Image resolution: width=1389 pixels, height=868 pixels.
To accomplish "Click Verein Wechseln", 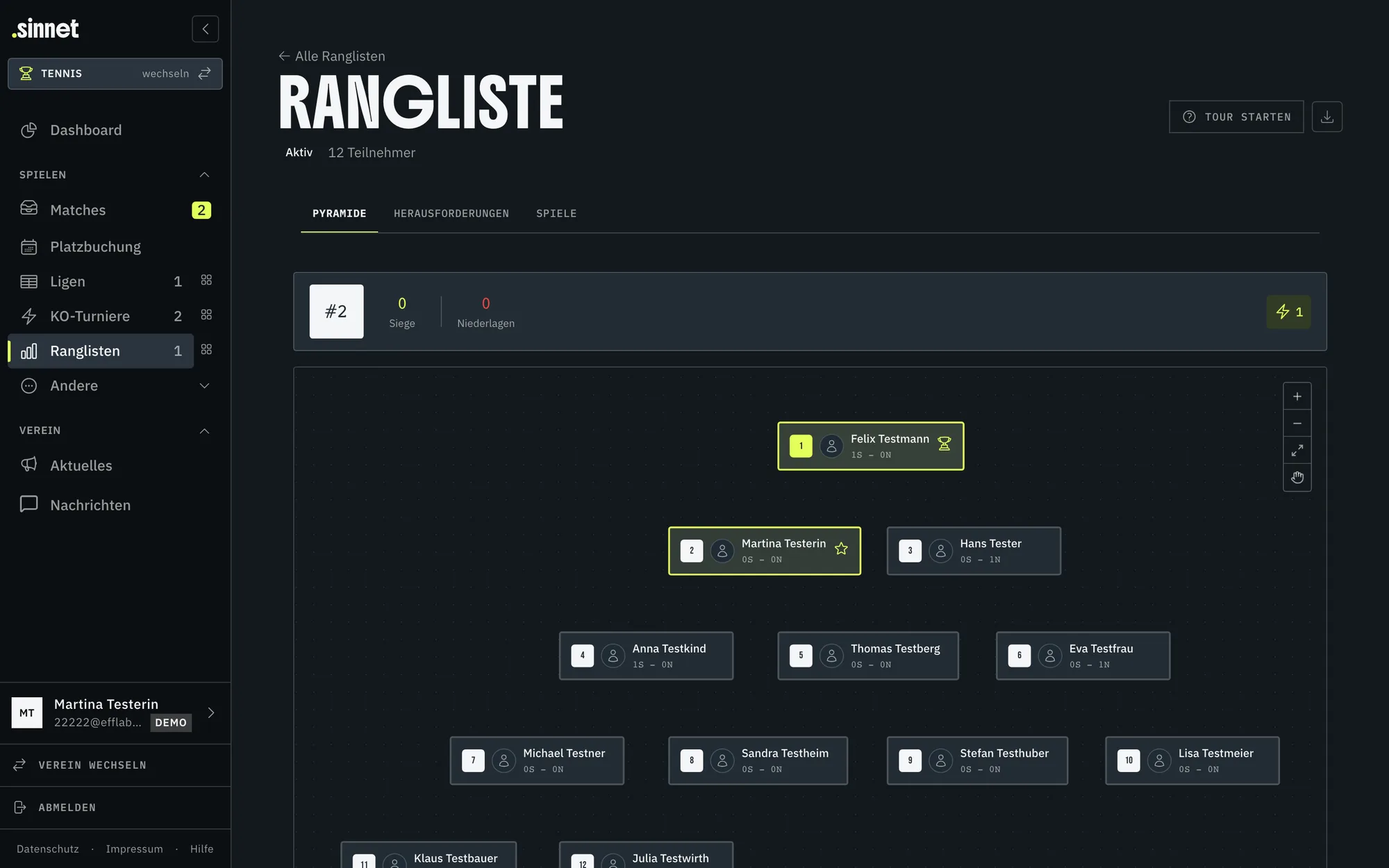I will pyautogui.click(x=115, y=765).
